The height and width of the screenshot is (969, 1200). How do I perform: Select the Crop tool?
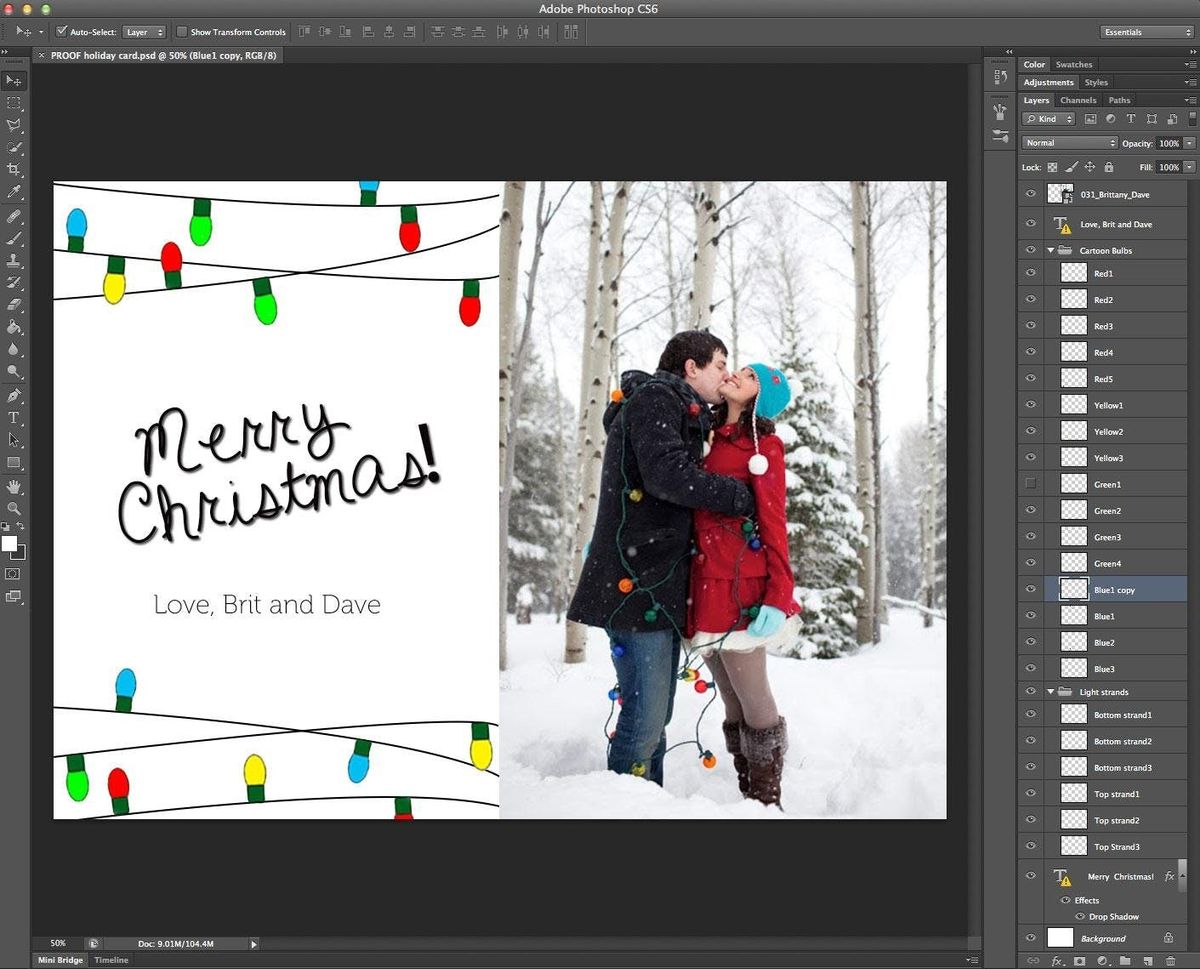pyautogui.click(x=14, y=170)
